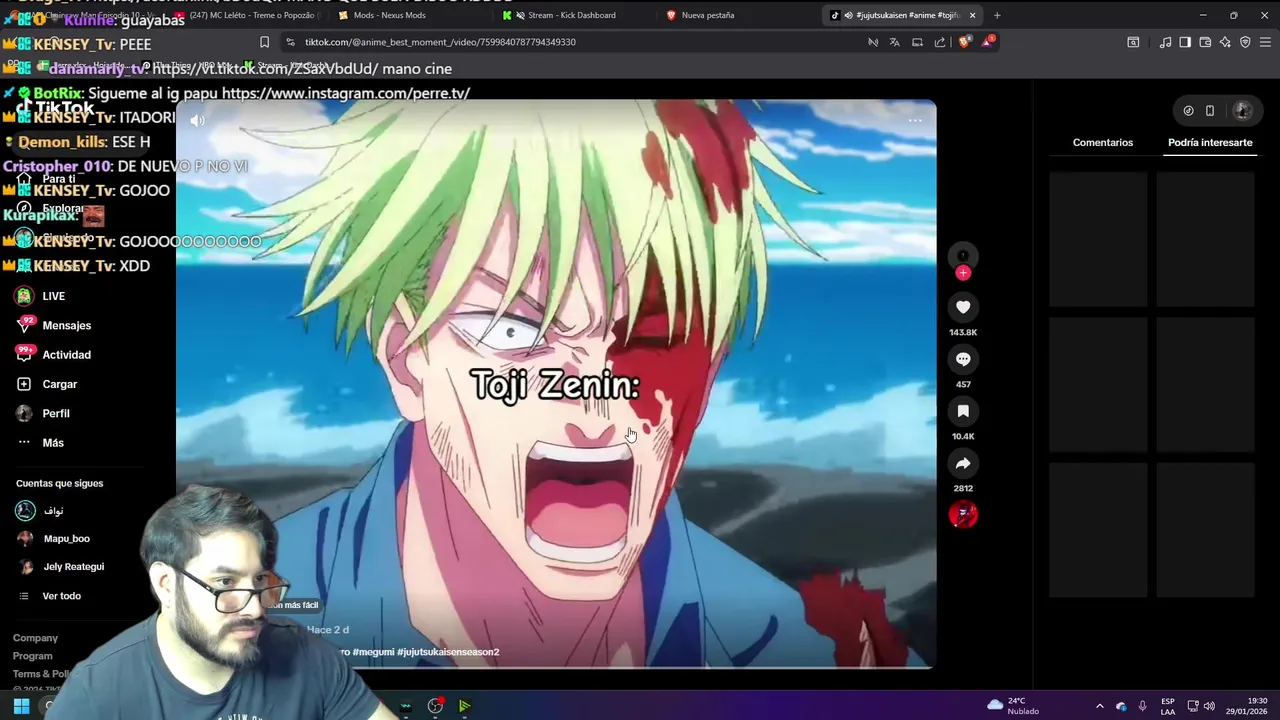Image resolution: width=1280 pixels, height=720 pixels.
Task: Open the translate page icon in address bar
Action: click(x=894, y=42)
